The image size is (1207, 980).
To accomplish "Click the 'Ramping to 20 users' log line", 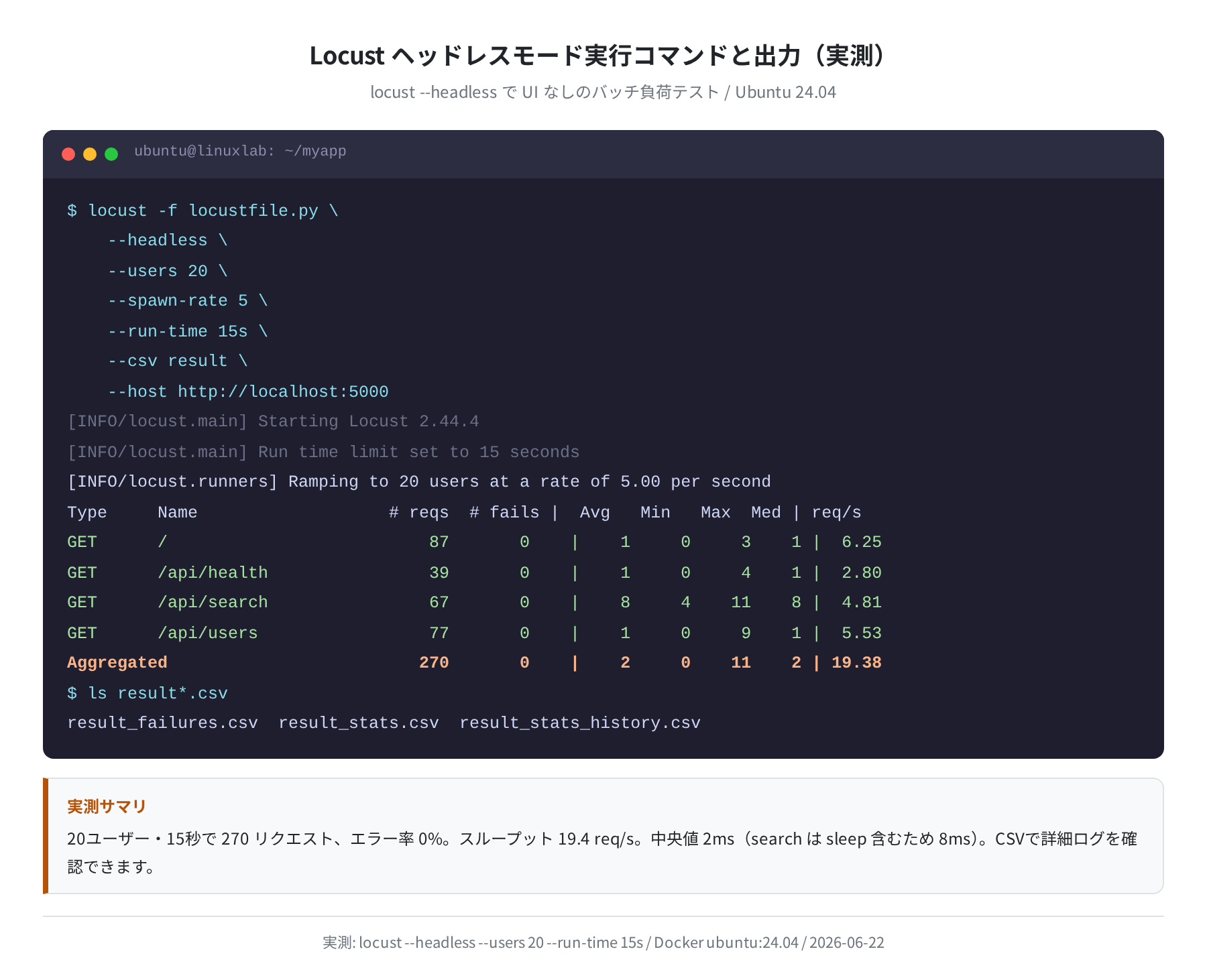I will coord(419,482).
